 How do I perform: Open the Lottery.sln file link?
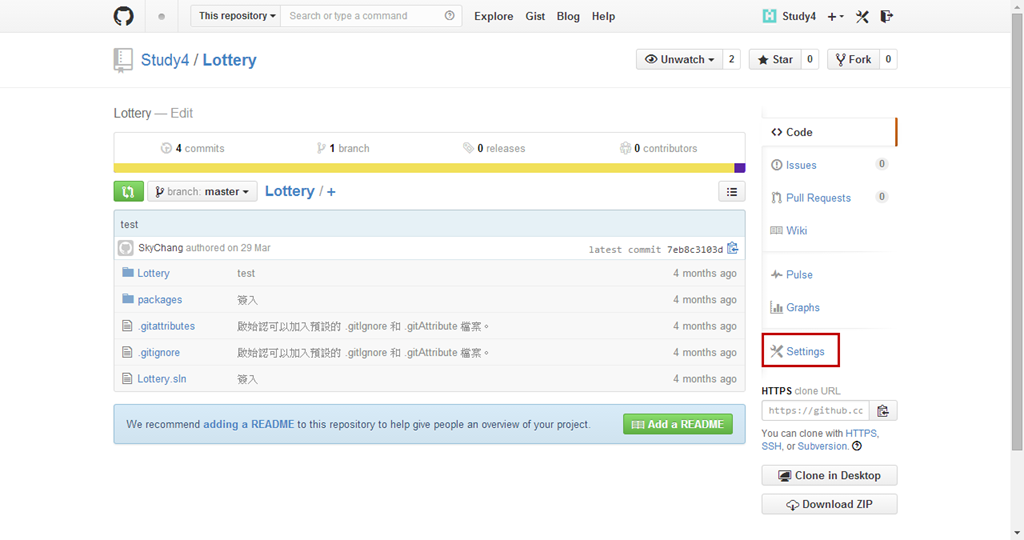tap(162, 379)
